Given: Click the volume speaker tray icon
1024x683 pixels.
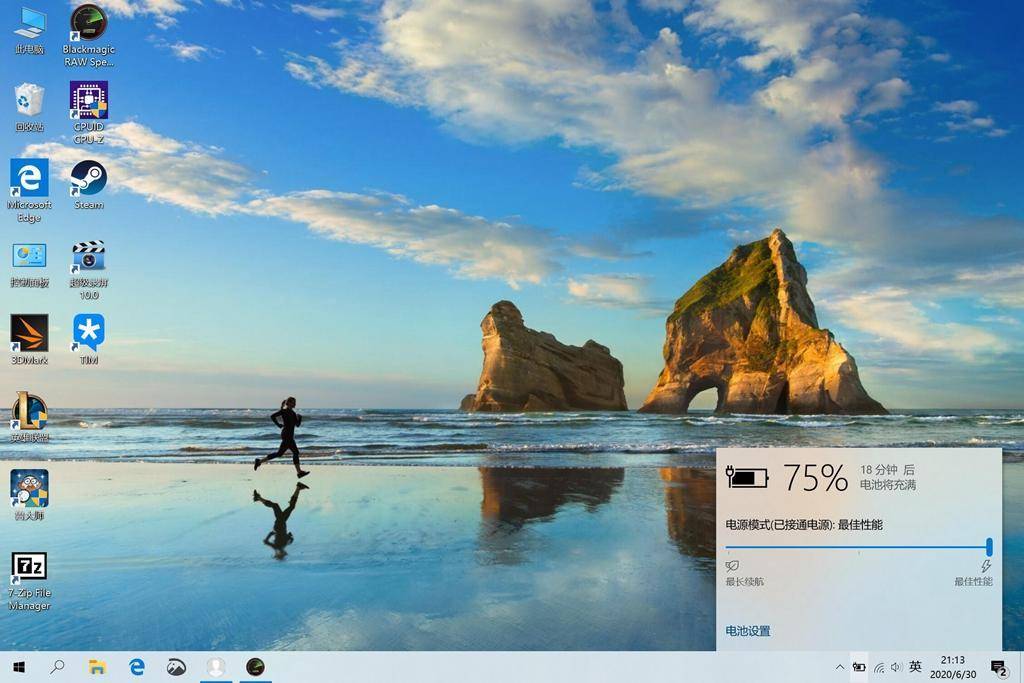Looking at the screenshot, I should [896, 667].
